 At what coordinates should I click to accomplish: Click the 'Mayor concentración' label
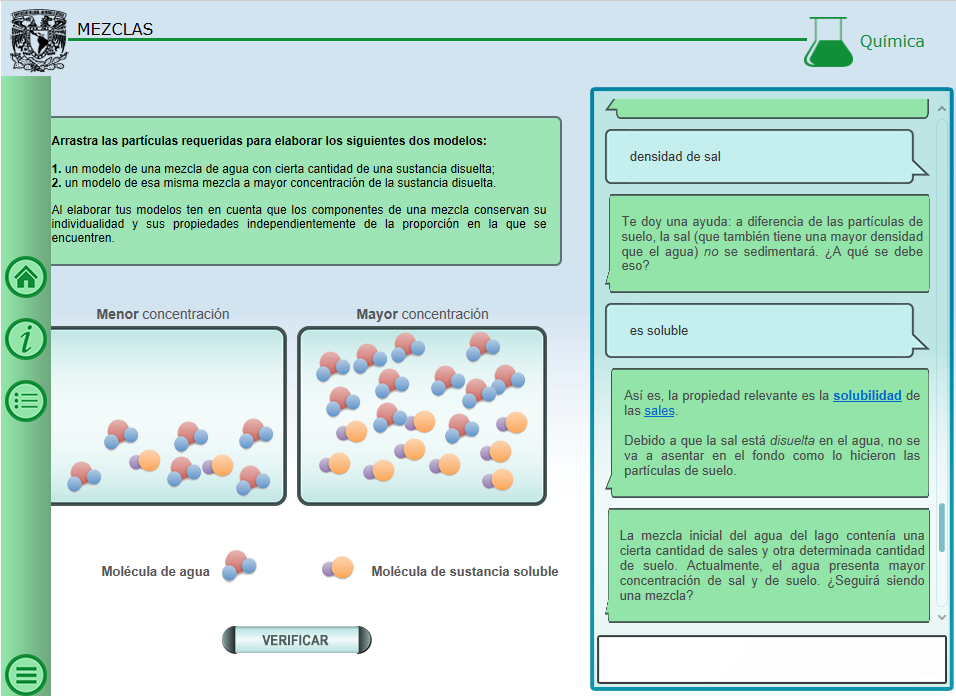tap(423, 314)
